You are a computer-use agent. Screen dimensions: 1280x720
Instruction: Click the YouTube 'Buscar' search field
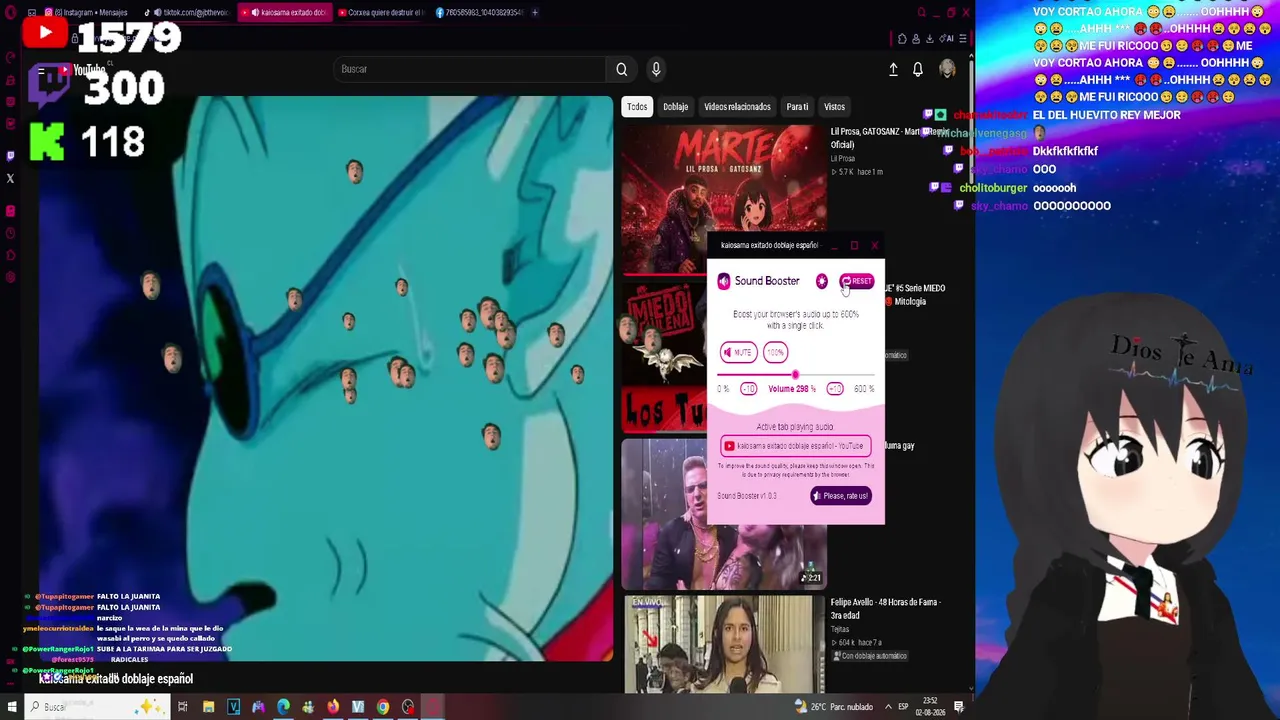tap(470, 69)
